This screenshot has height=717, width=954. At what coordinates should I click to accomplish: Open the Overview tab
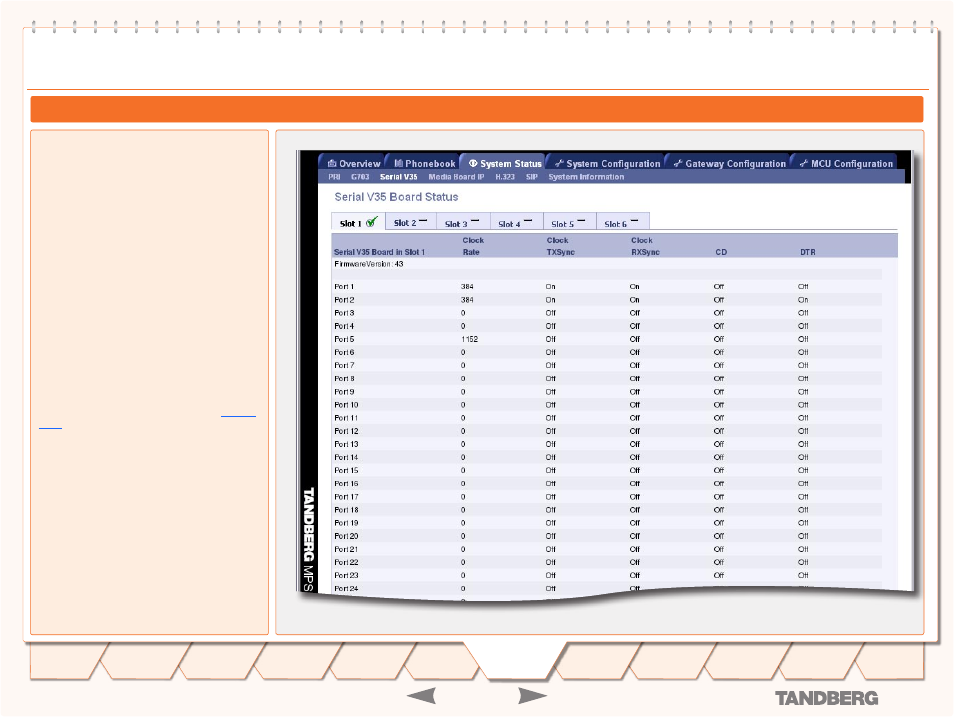[x=352, y=163]
